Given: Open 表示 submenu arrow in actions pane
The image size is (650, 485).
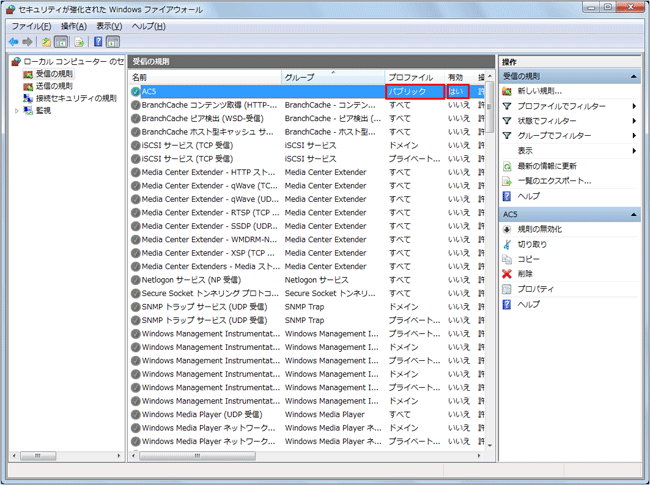Looking at the screenshot, I should (x=634, y=151).
